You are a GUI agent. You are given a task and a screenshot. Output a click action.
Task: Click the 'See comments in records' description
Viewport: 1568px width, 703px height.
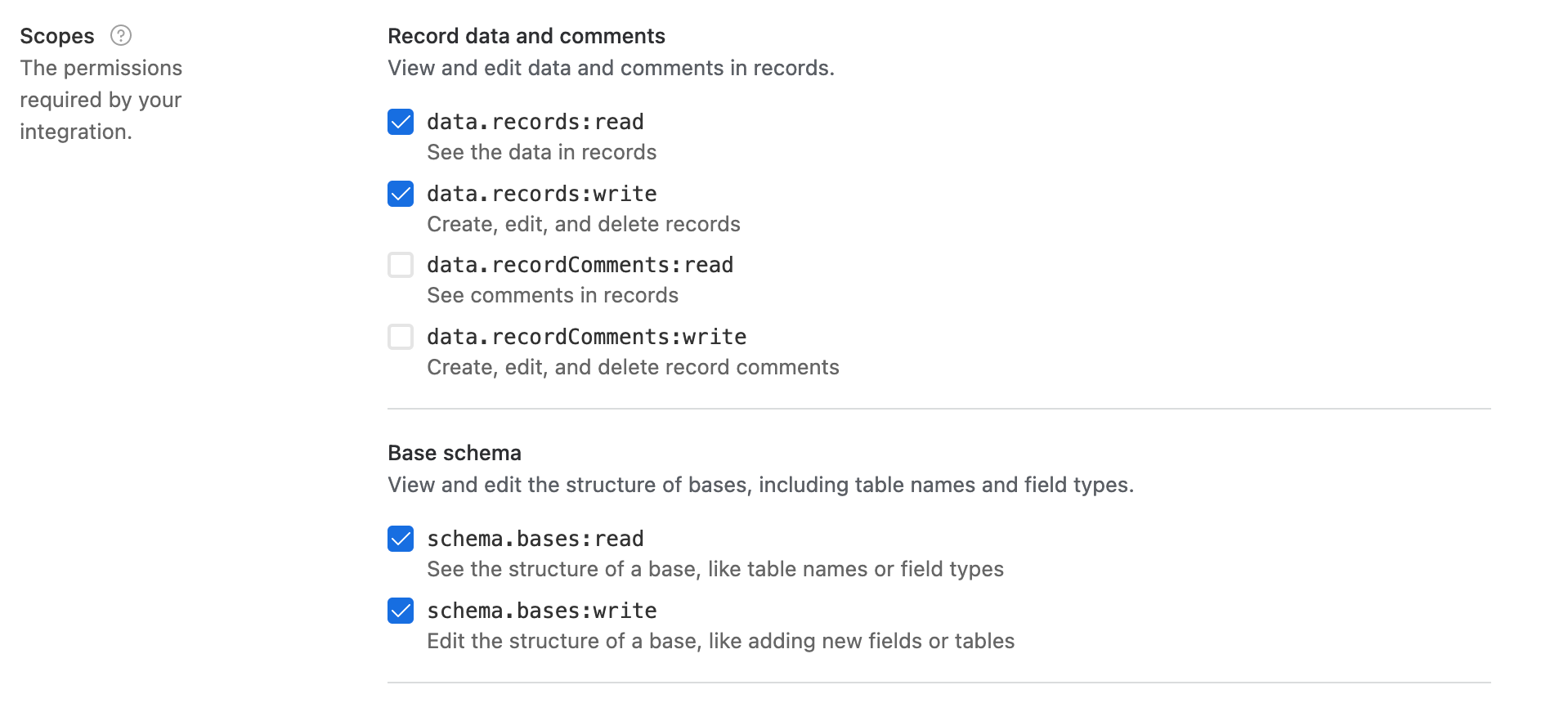pos(553,295)
